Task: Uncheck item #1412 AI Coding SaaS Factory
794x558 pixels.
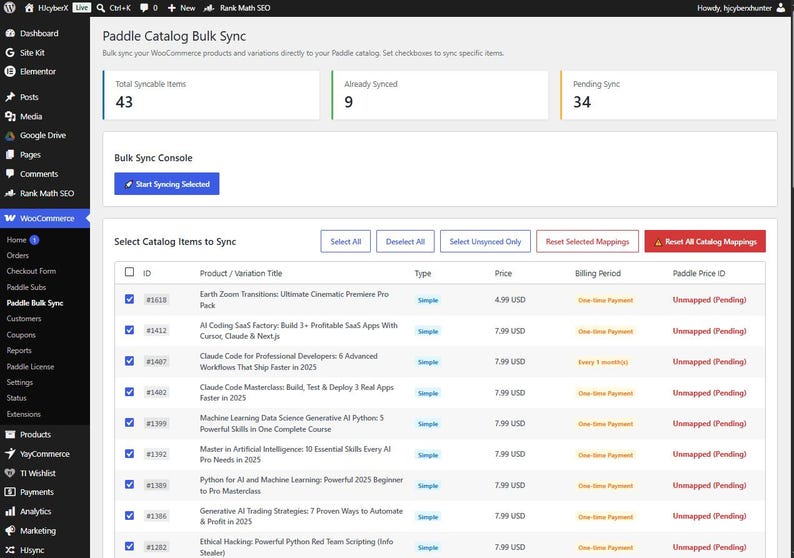Action: [130, 330]
